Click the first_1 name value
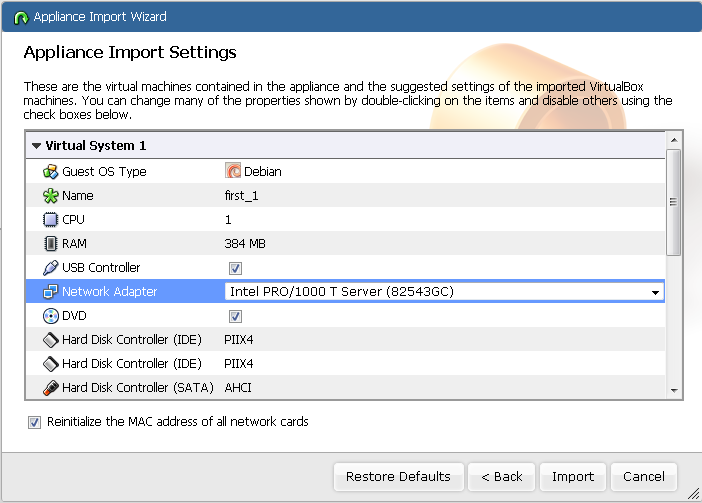Viewport: 702px width, 503px height. (241, 196)
